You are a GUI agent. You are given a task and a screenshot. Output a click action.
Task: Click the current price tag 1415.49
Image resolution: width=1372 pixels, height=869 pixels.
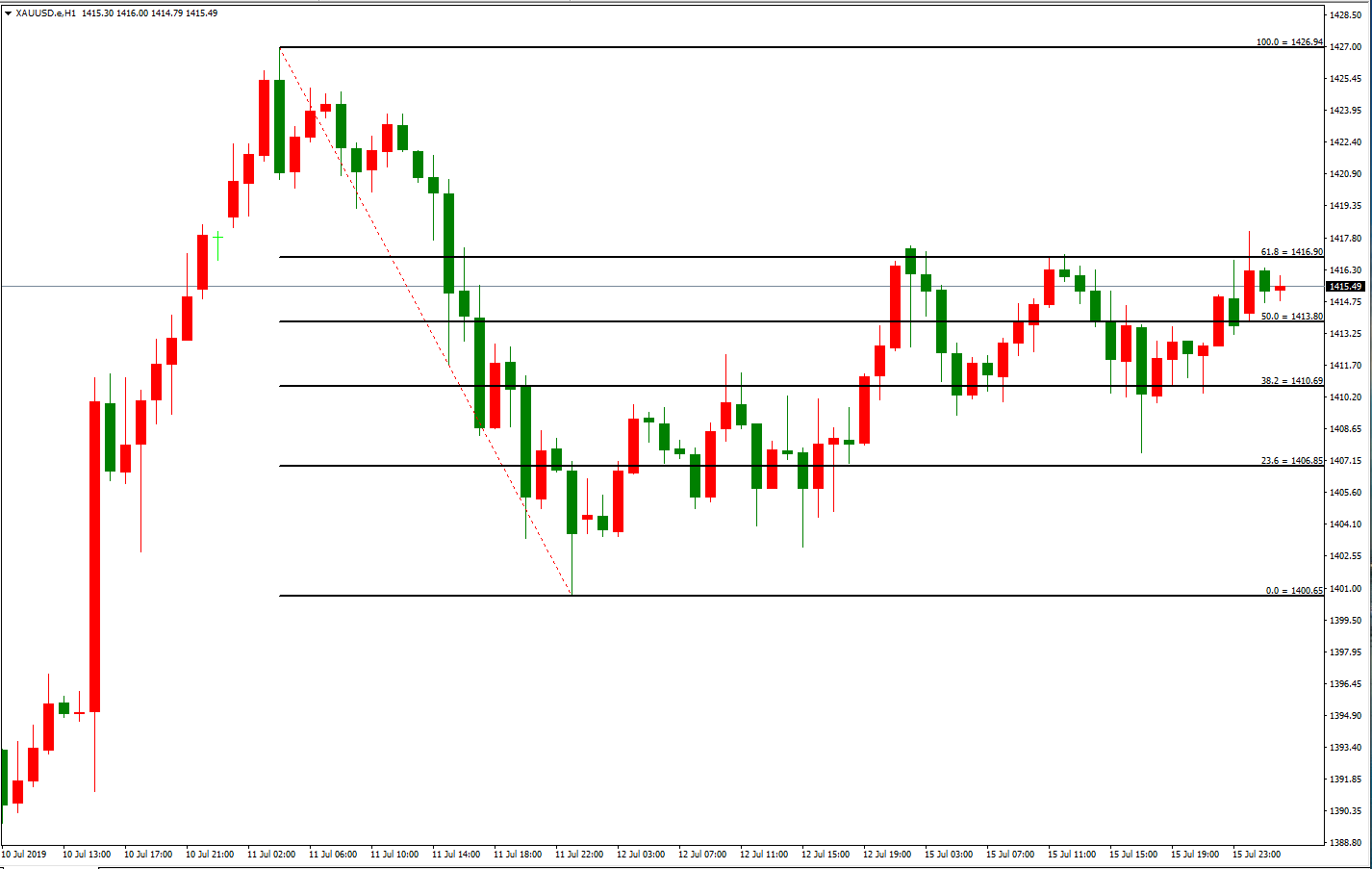tap(1345, 287)
